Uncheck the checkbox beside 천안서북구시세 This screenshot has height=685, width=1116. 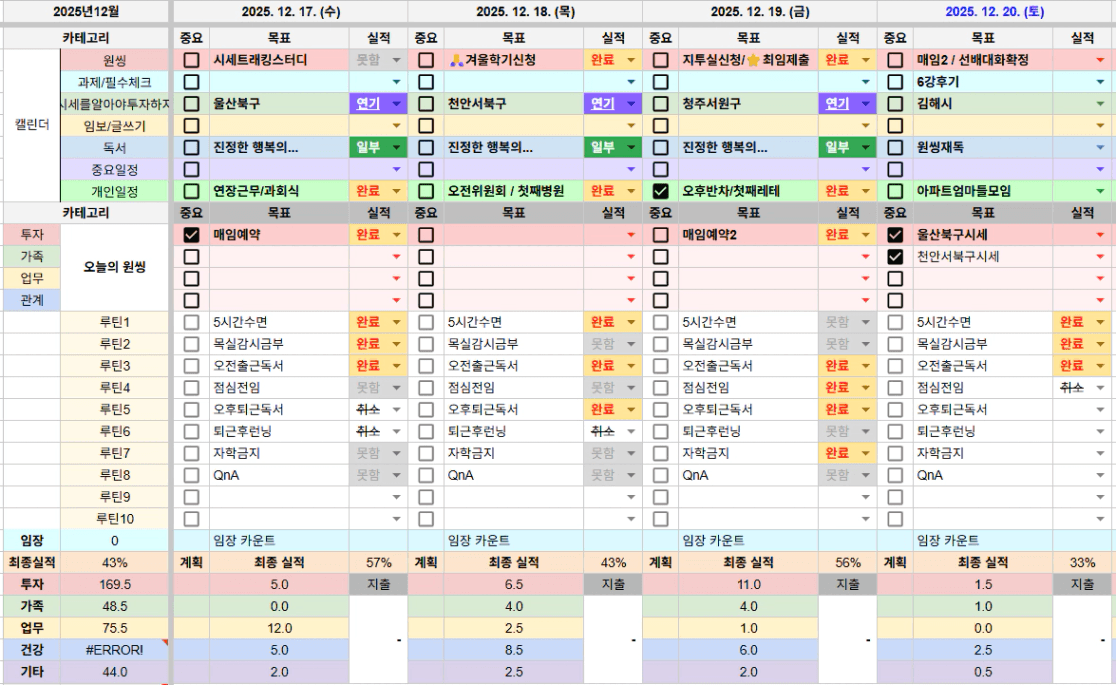[895, 256]
